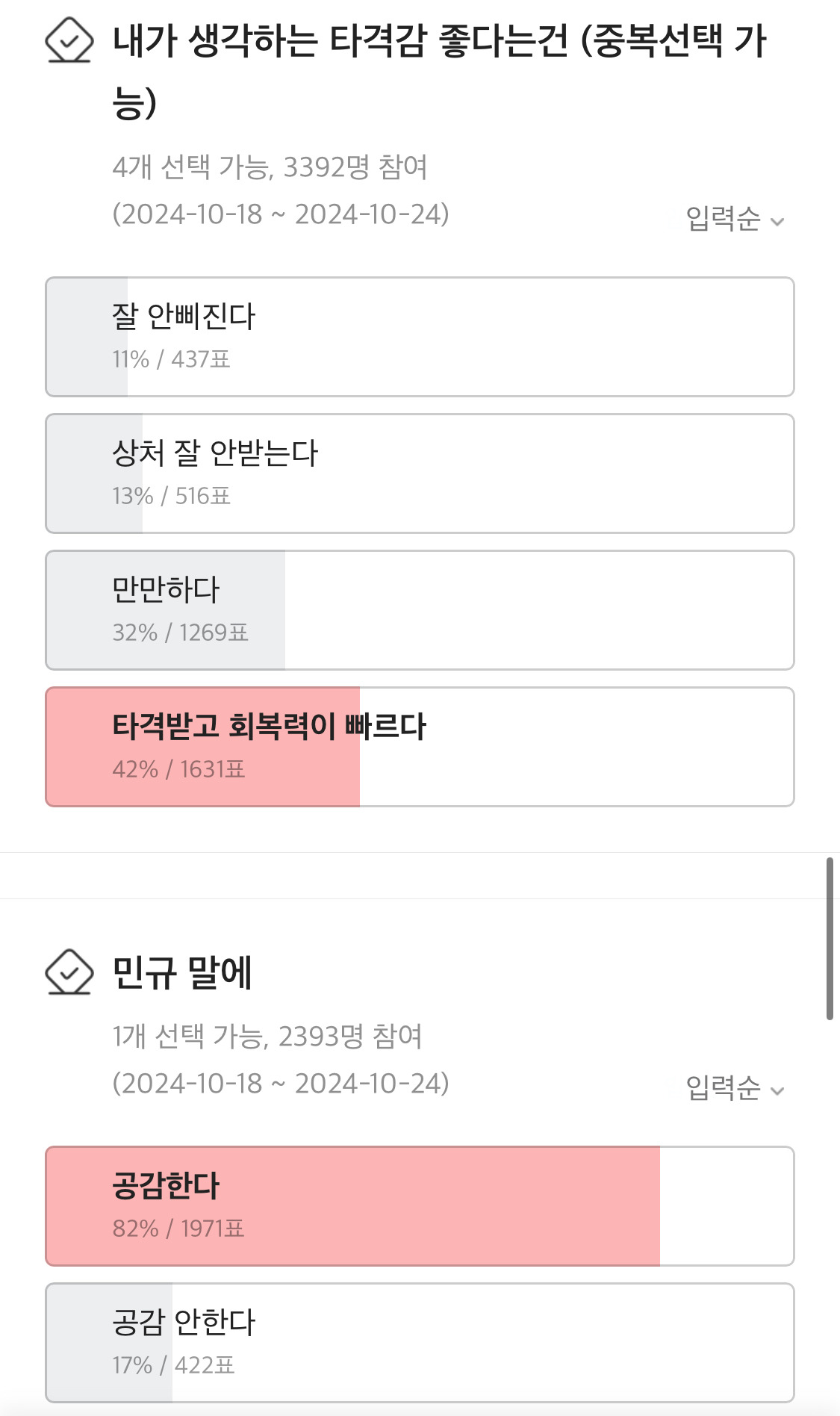Click the 32% / 1269표 vote count
Screen dimensions: 840x1416
coord(180,633)
